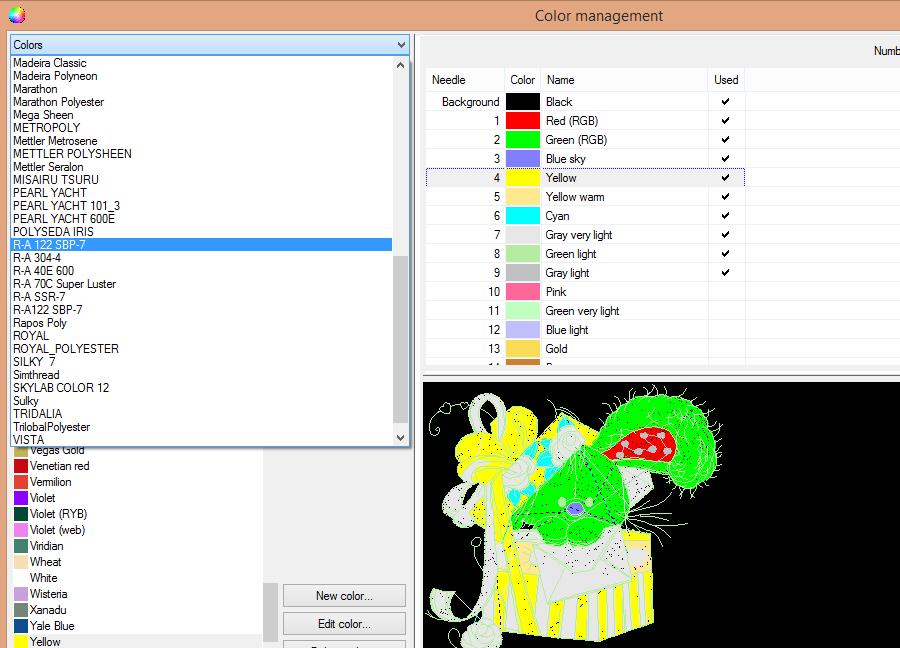The image size is (900, 648).
Task: Choose POLYSEDA IRIS palette
Action: [53, 232]
